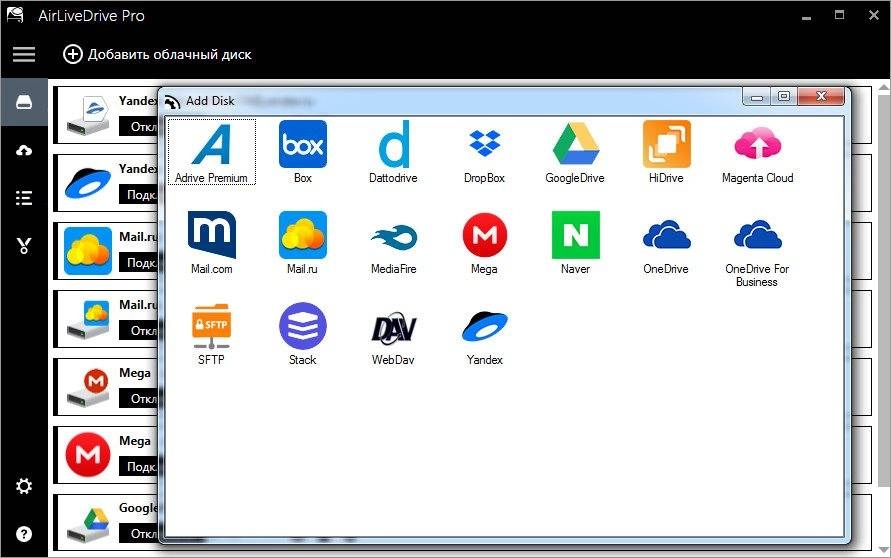Viewport: 891px width, 558px height.
Task: Open the list view sidebar icon
Action: [24, 198]
